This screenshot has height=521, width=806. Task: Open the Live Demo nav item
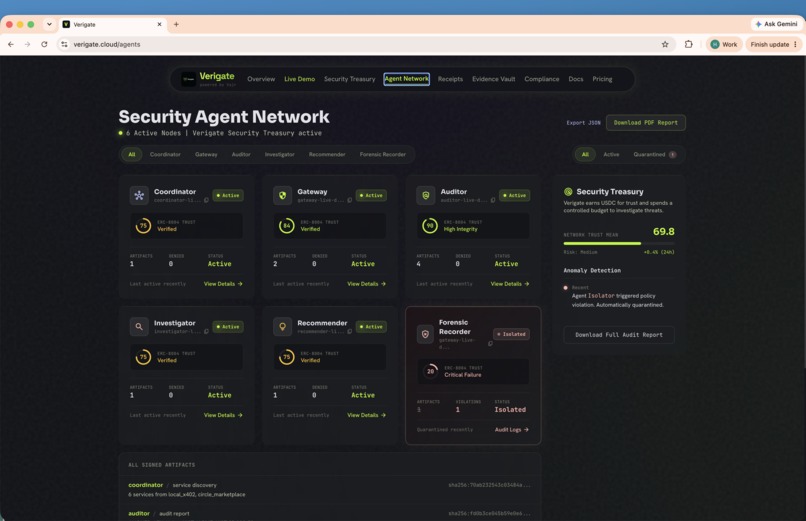300,79
